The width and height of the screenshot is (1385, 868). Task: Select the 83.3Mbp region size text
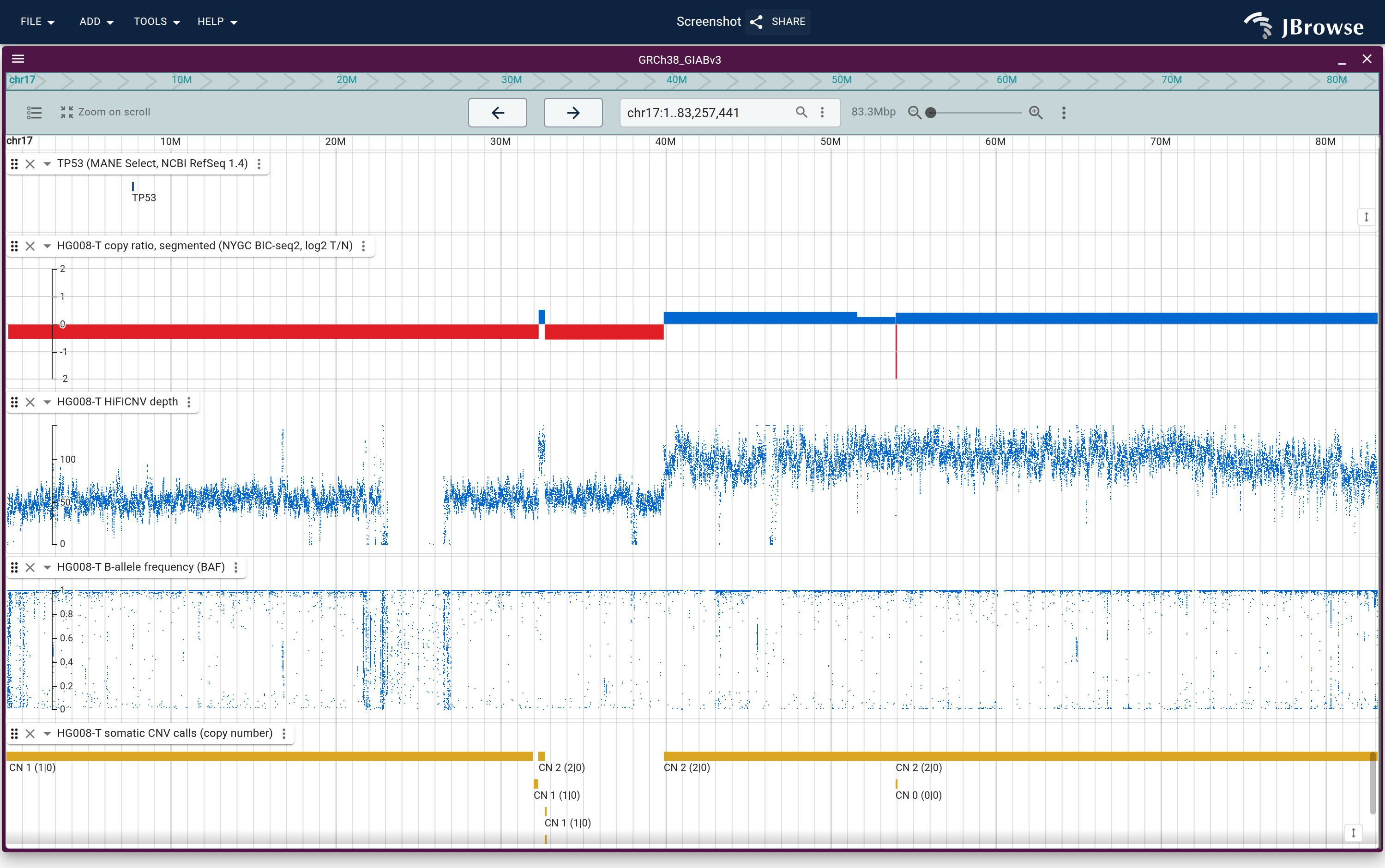point(873,112)
